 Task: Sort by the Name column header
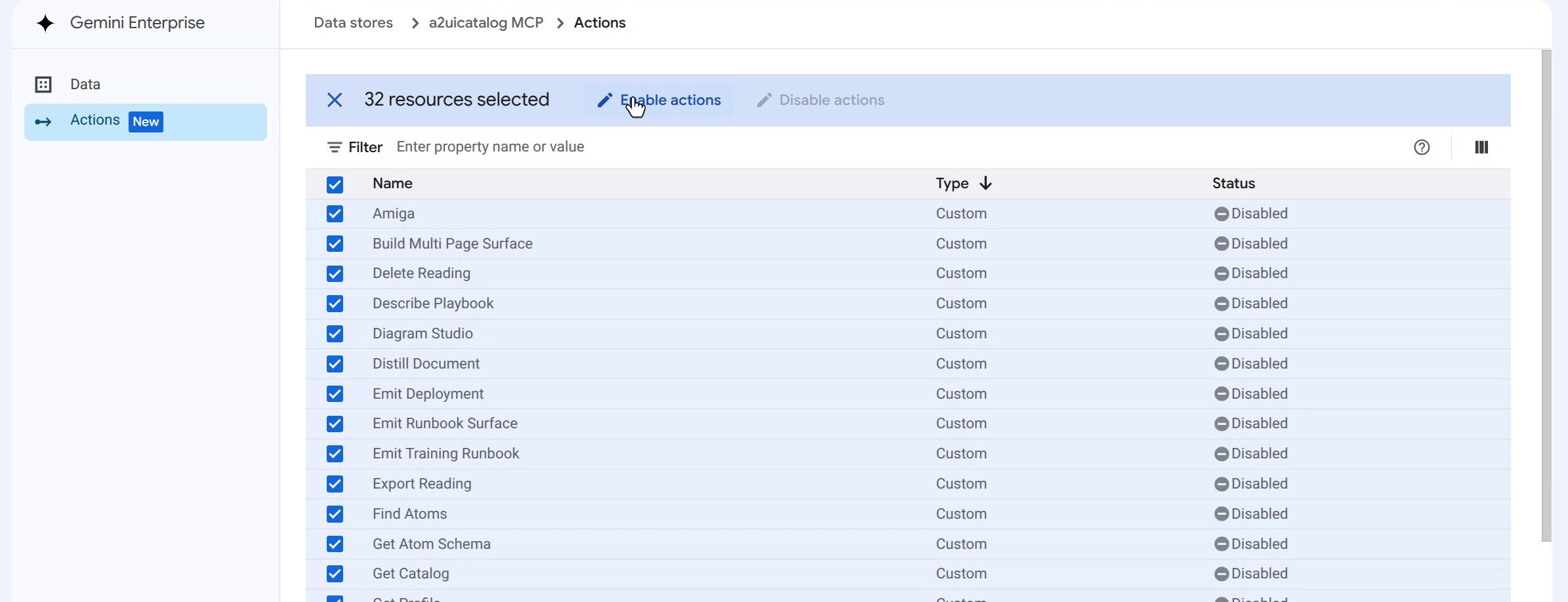click(392, 184)
